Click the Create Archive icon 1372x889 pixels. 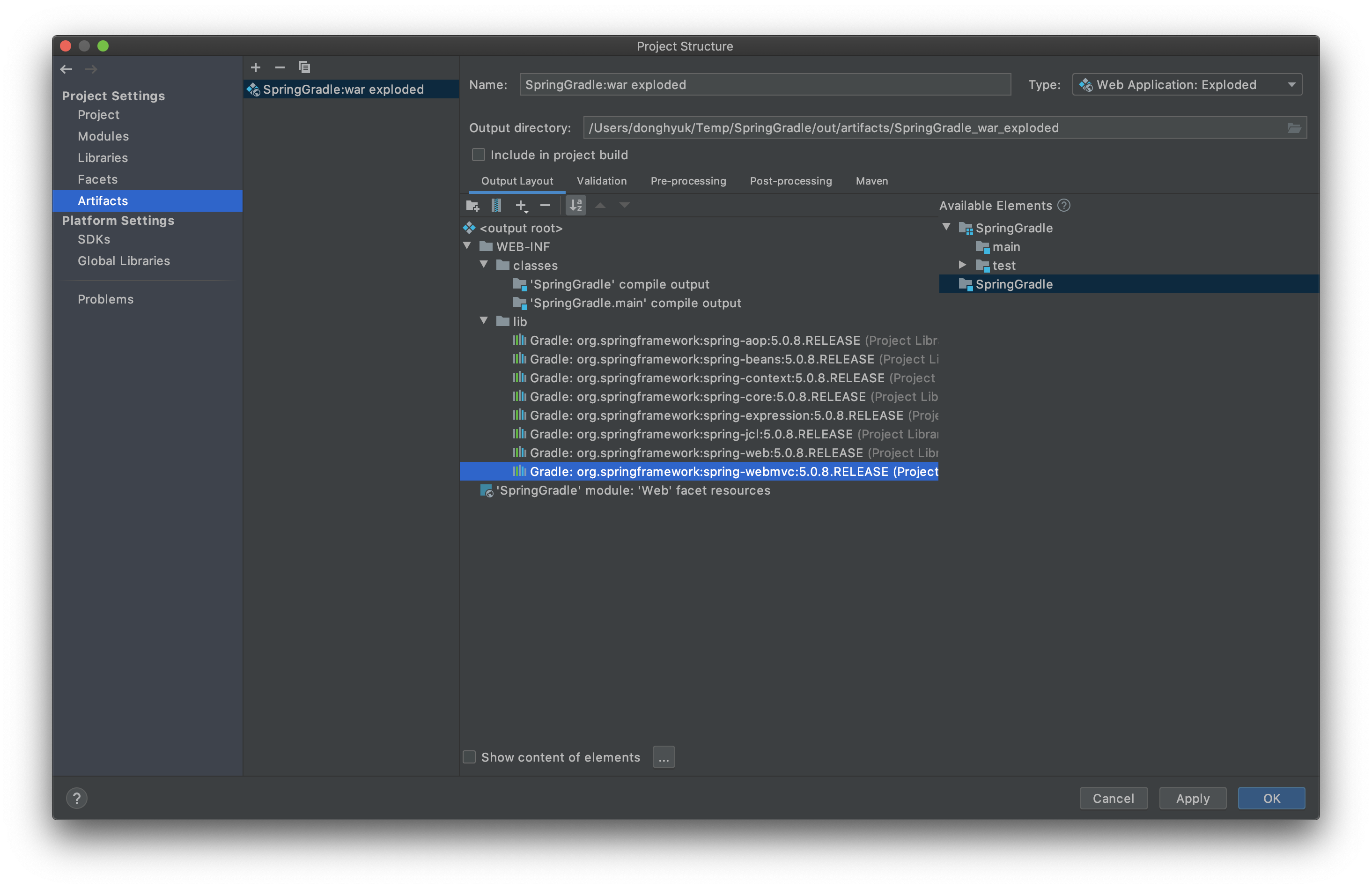coord(496,205)
